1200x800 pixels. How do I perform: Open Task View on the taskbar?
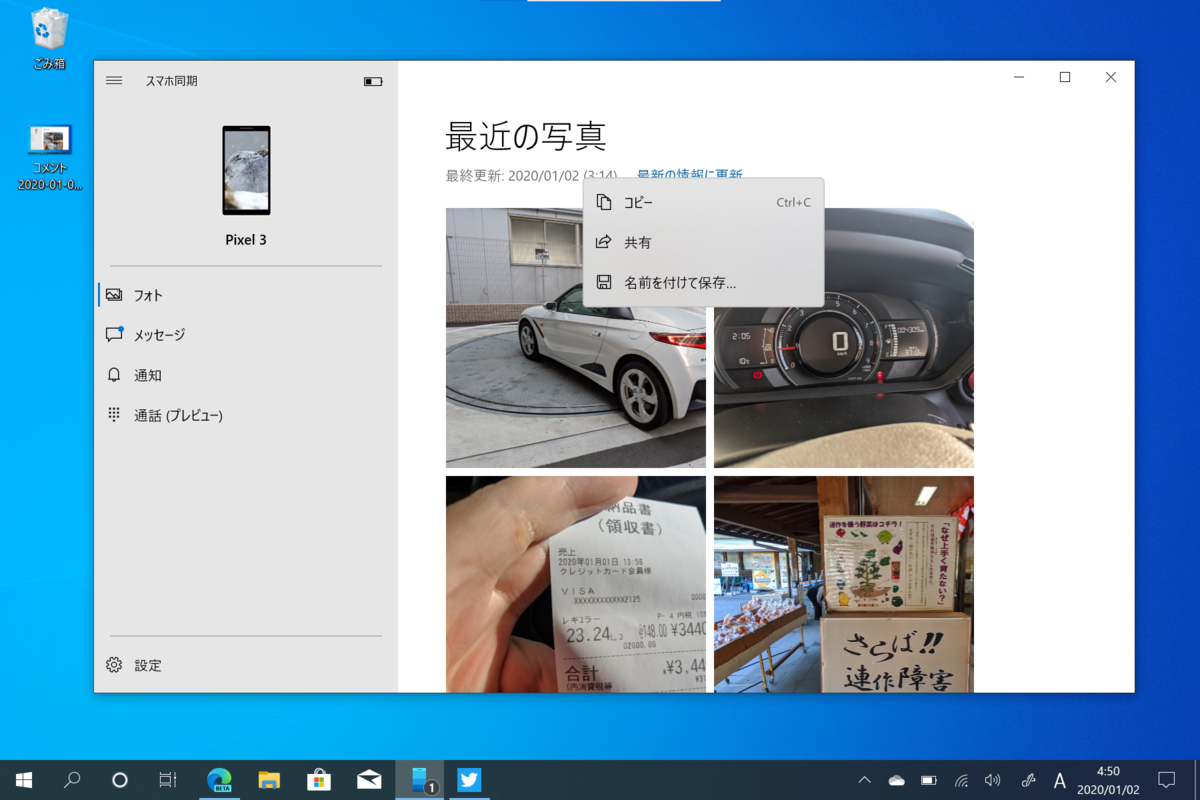click(168, 780)
